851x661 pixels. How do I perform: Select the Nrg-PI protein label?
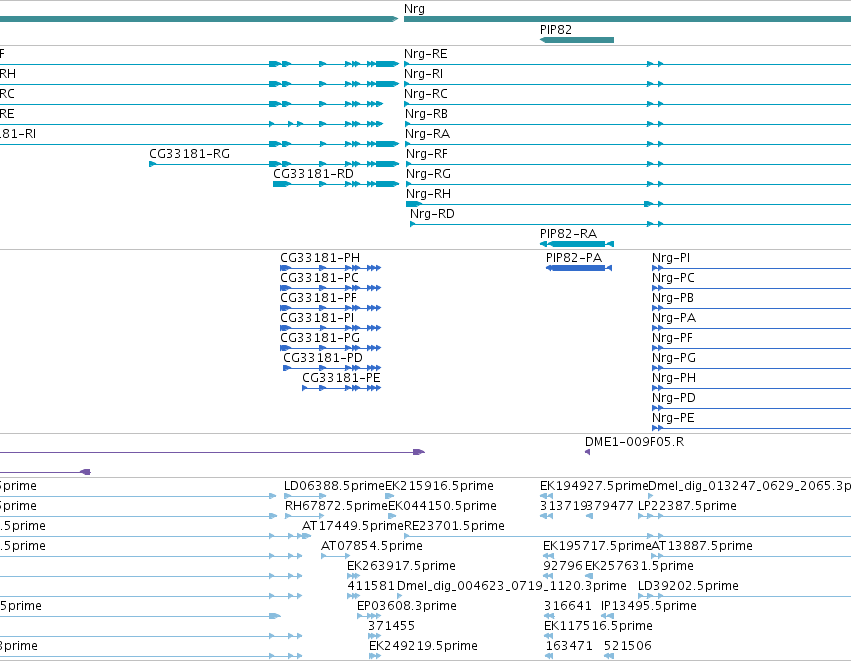coord(671,258)
